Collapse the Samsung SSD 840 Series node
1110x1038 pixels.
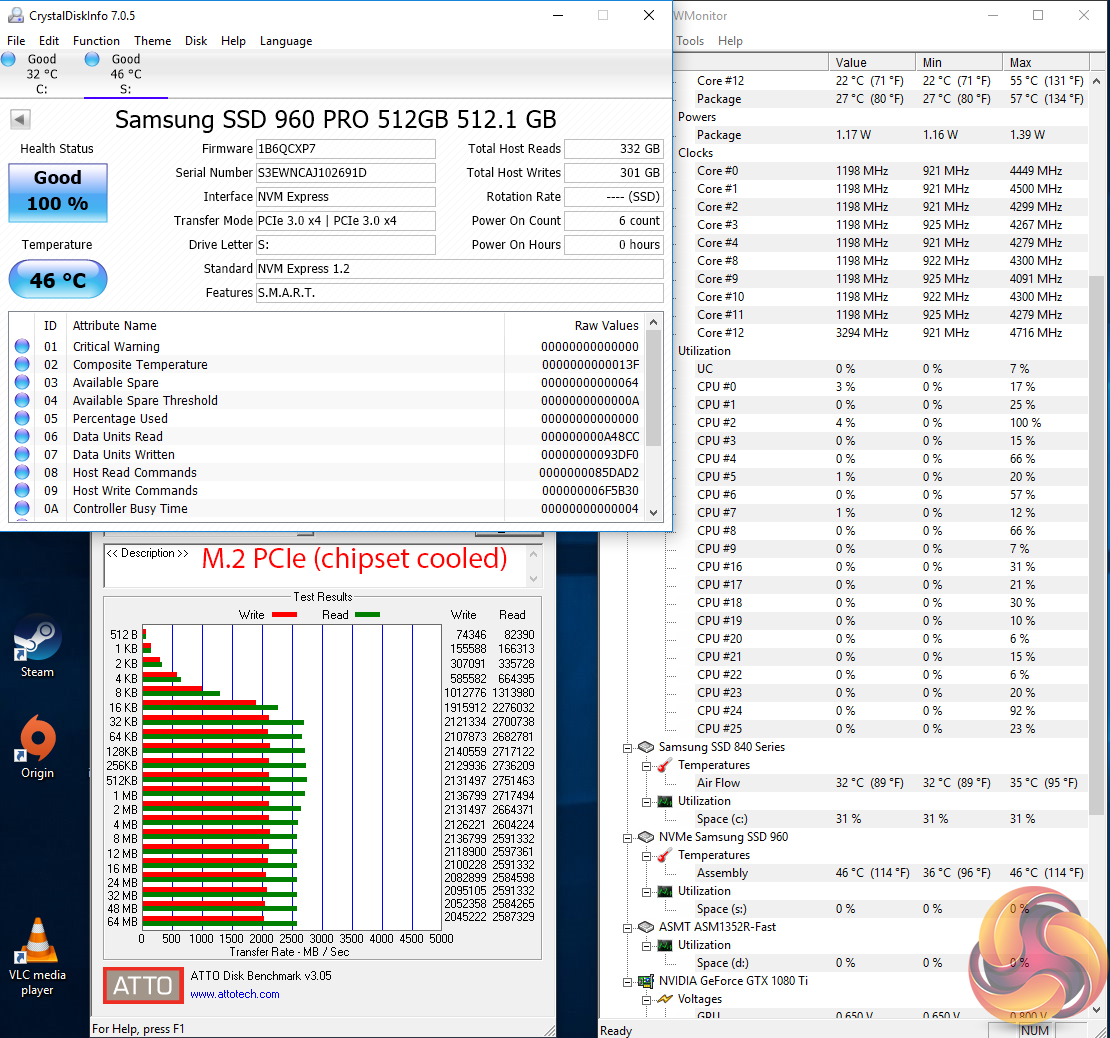[627, 748]
